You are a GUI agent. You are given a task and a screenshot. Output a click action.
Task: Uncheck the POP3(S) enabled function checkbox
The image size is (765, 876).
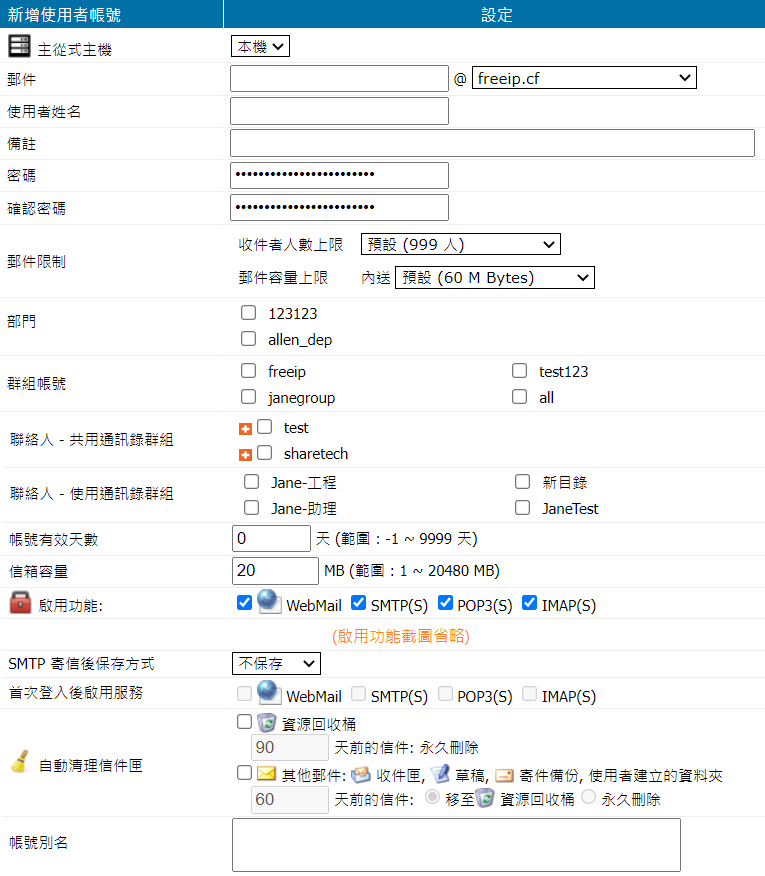[443, 604]
